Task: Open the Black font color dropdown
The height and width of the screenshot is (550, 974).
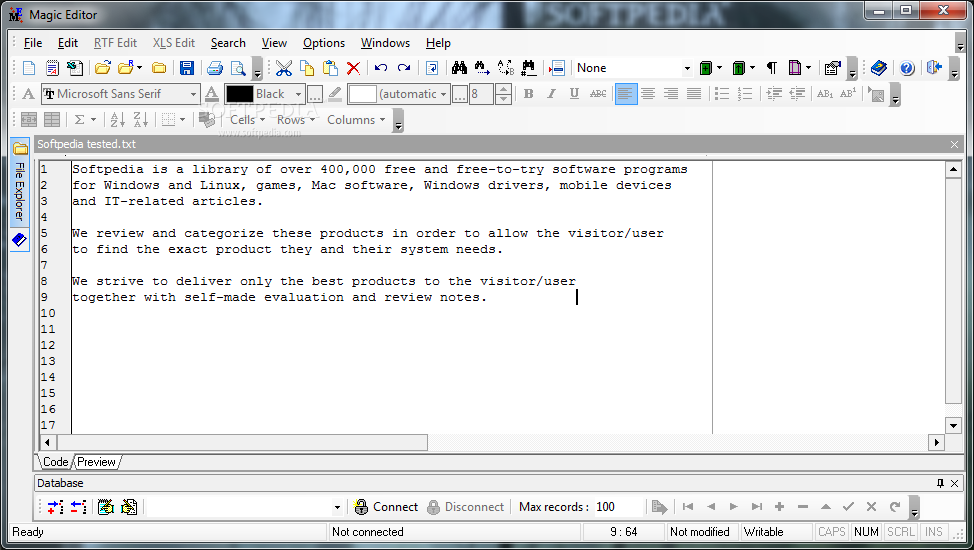Action: [x=298, y=94]
